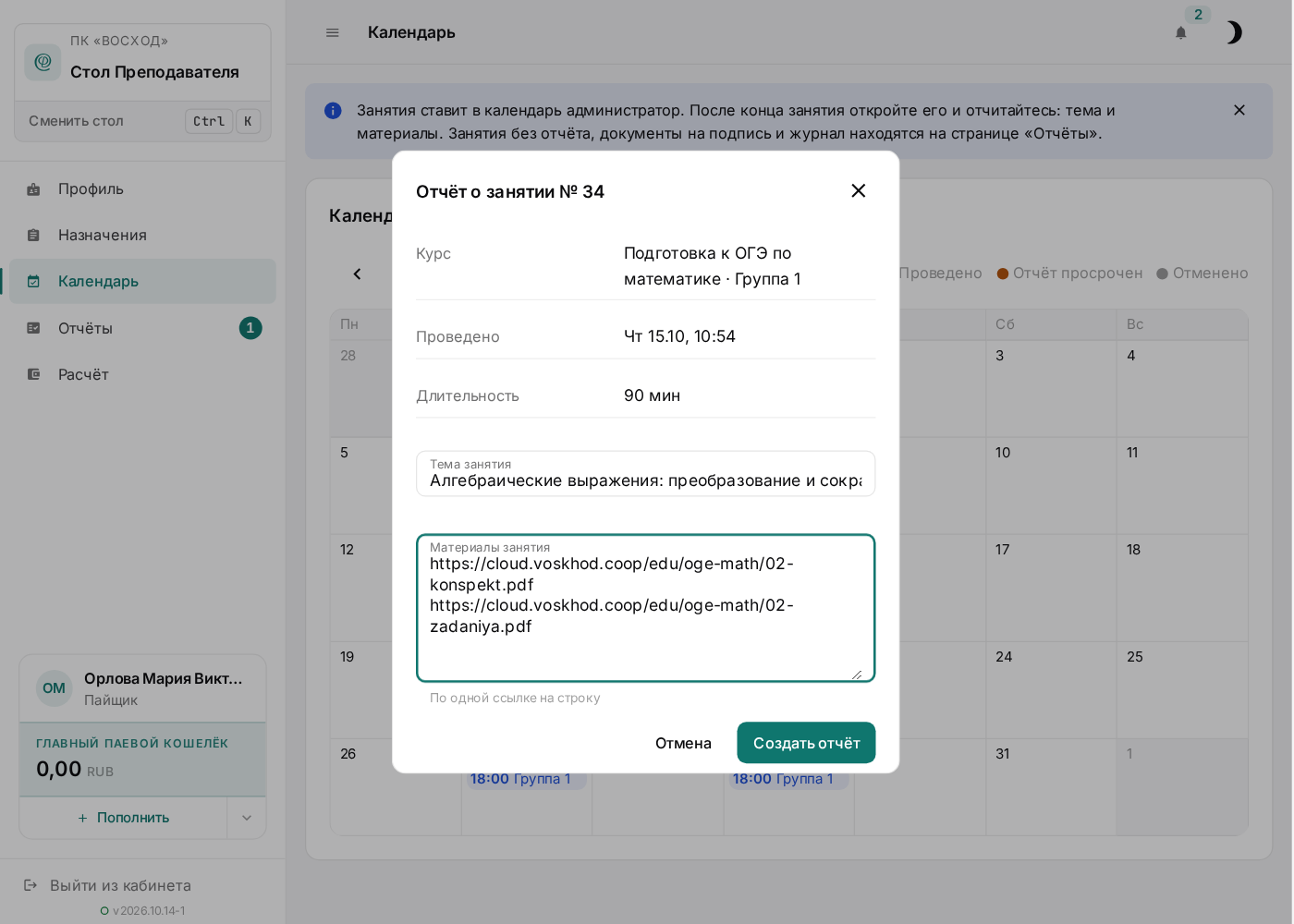Click the Создать отчёт button
1294x924 pixels.
click(x=806, y=743)
